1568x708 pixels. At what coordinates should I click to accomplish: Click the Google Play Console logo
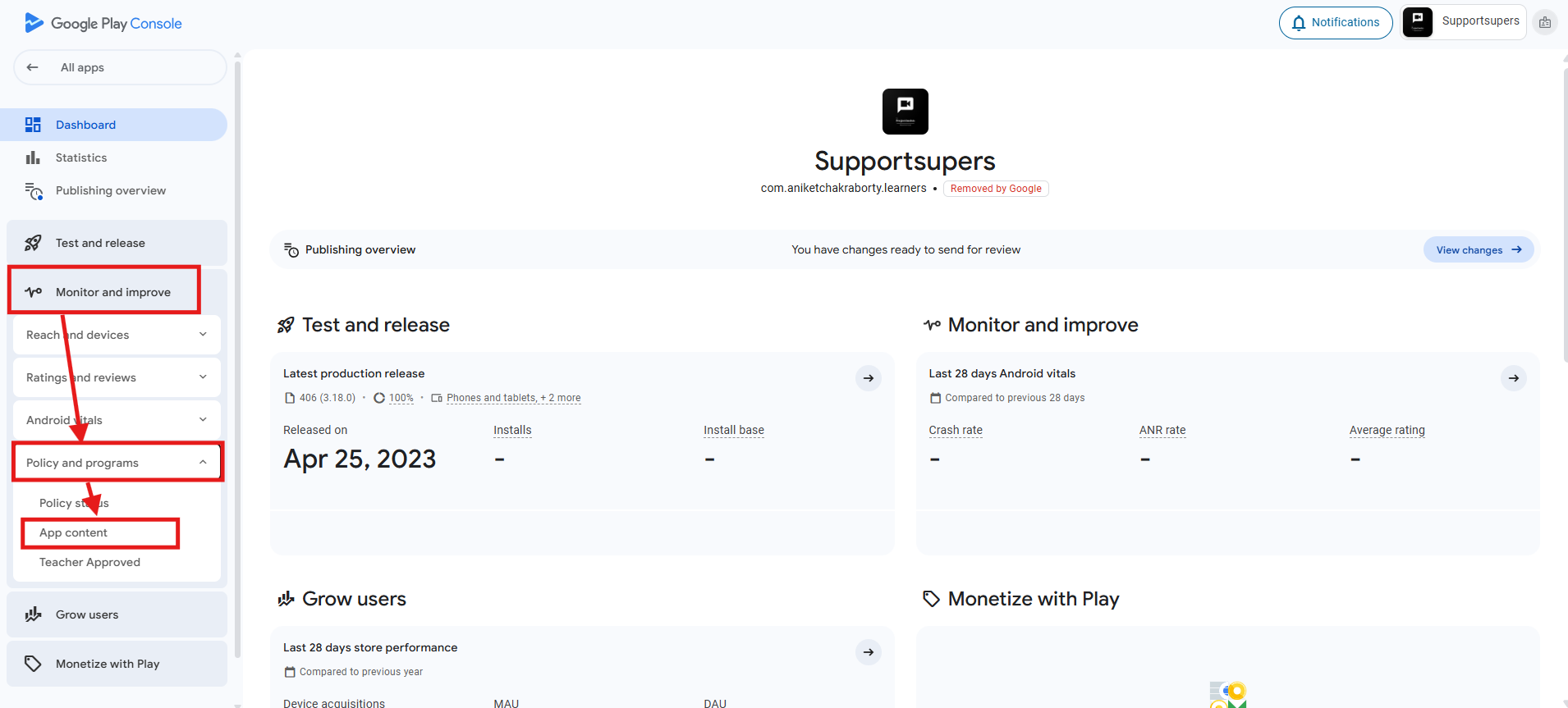click(103, 23)
